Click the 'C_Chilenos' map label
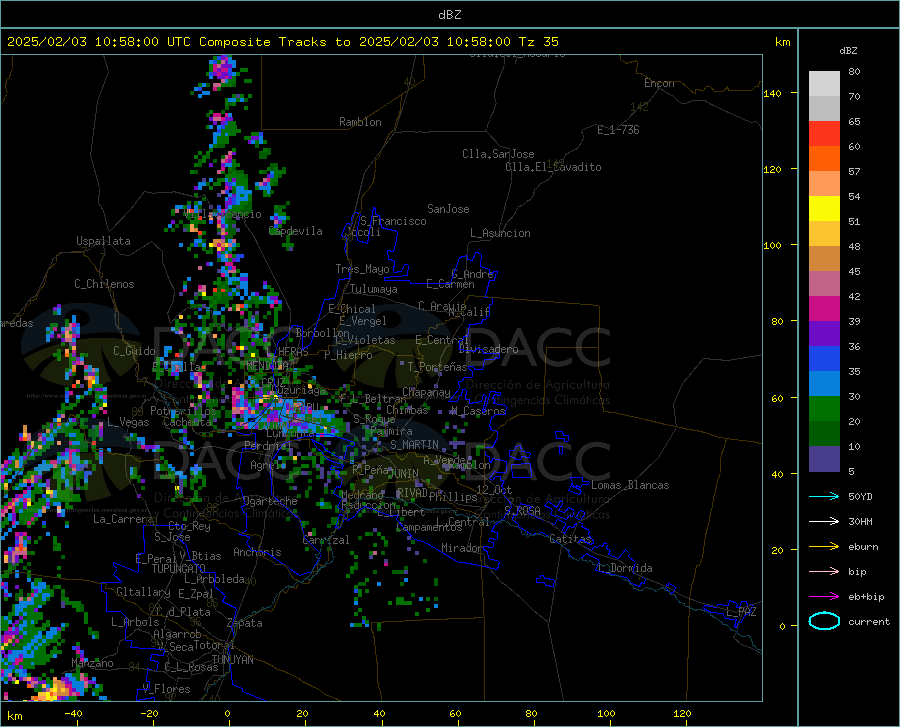Viewport: 900px width, 727px height. pos(104,284)
